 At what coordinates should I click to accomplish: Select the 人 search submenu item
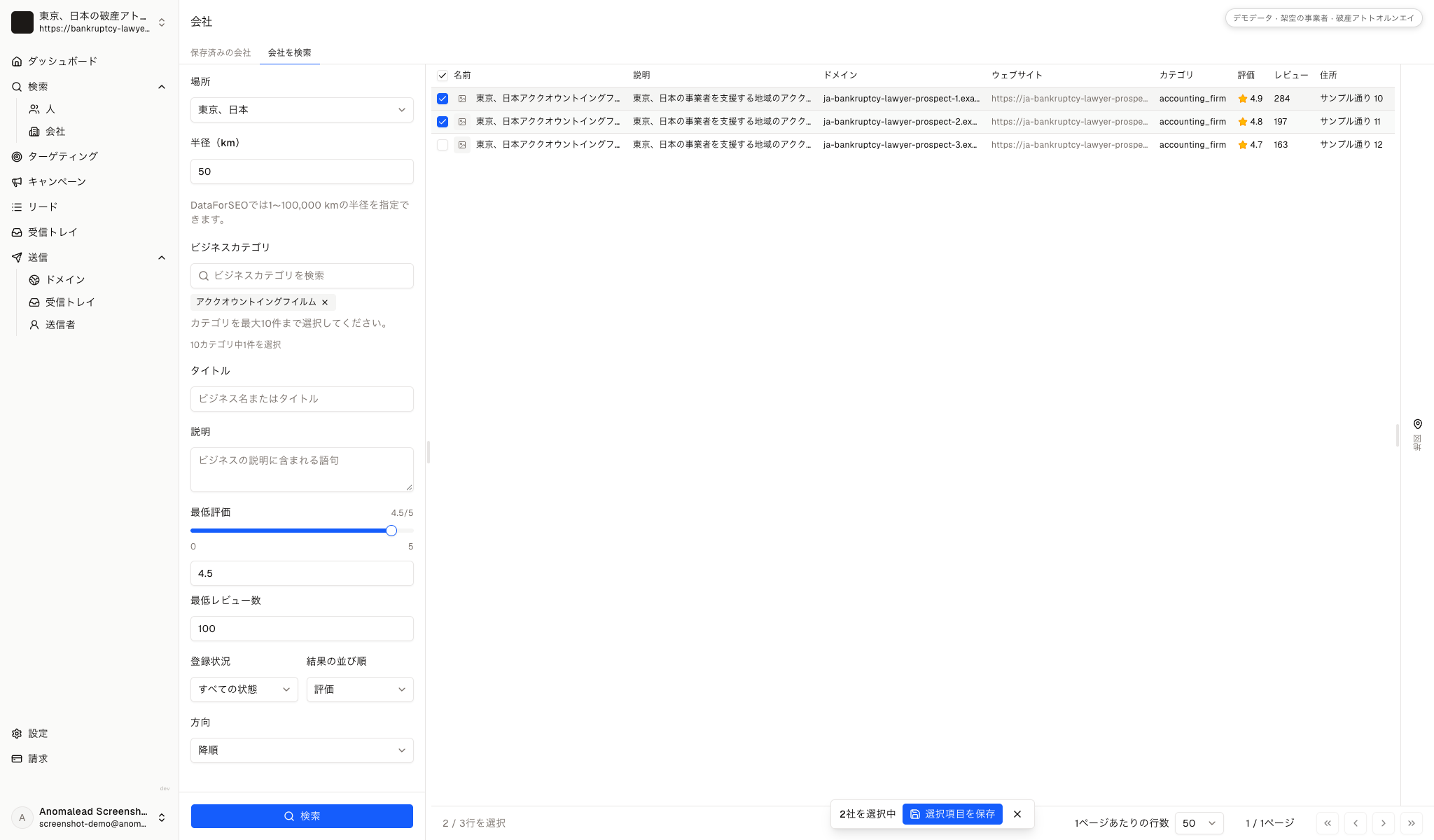click(x=50, y=109)
